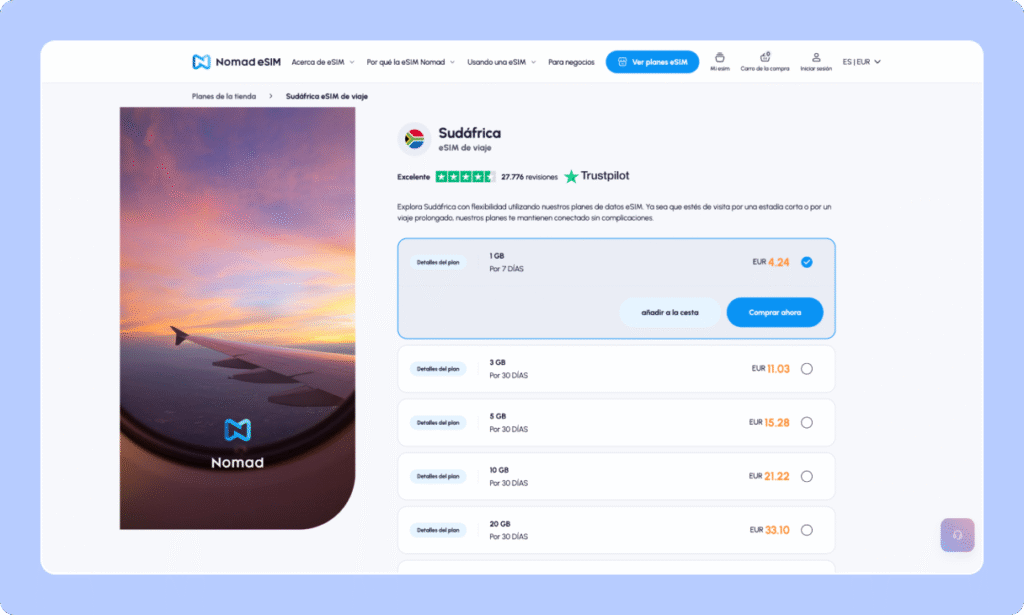1024x615 pixels.
Task: Click the Comprar ahora button
Action: (x=775, y=312)
